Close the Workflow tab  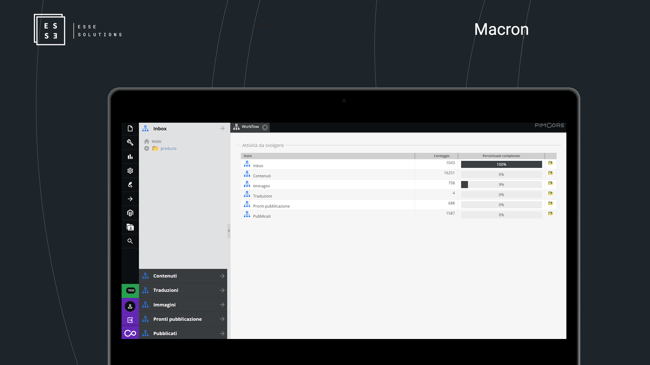point(265,127)
